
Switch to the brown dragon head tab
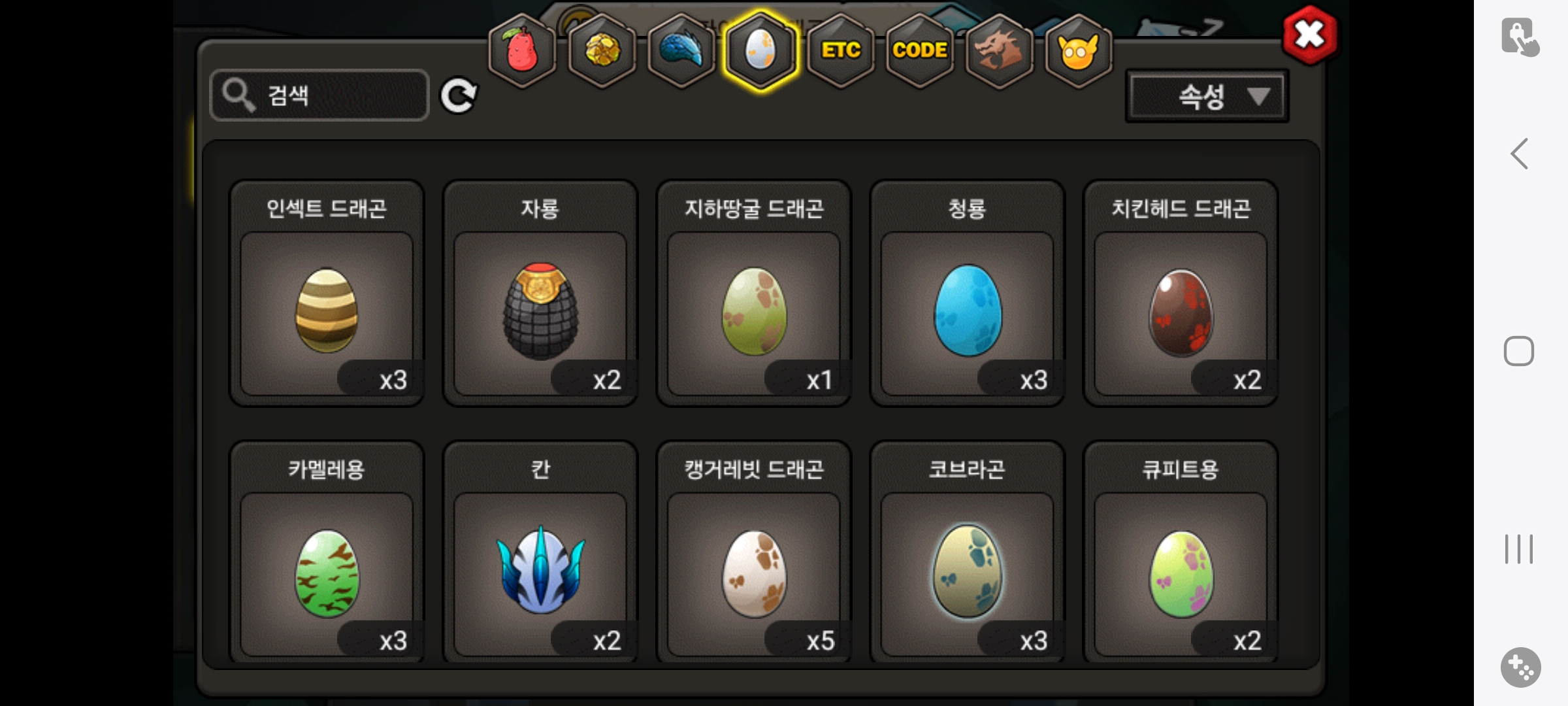pyautogui.click(x=999, y=51)
